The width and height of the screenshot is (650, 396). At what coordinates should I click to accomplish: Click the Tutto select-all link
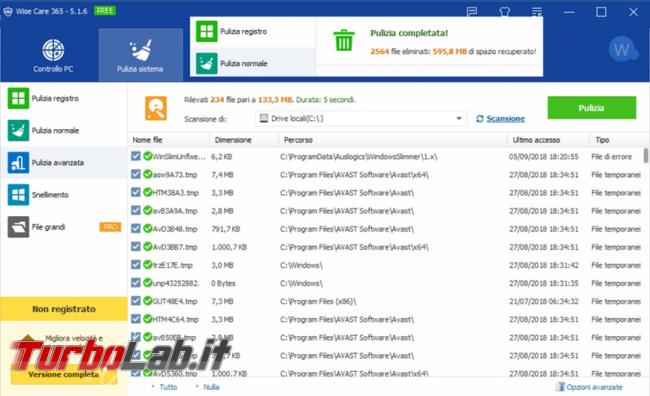click(x=168, y=387)
